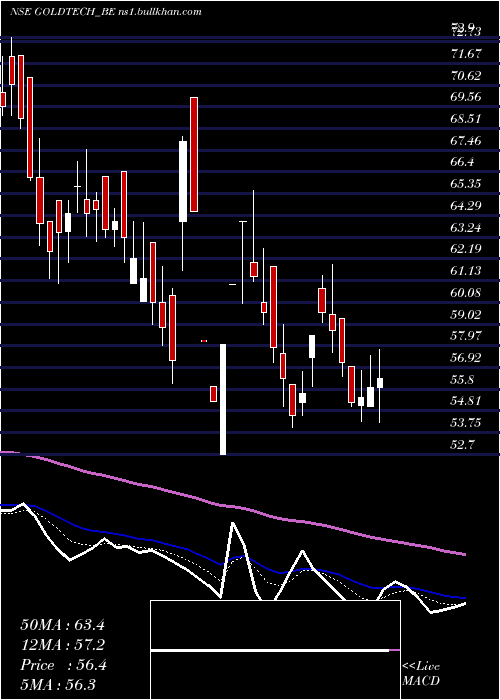Pick the 66.4 price axis label
This screenshot has width=500, height=700.
(463, 162)
